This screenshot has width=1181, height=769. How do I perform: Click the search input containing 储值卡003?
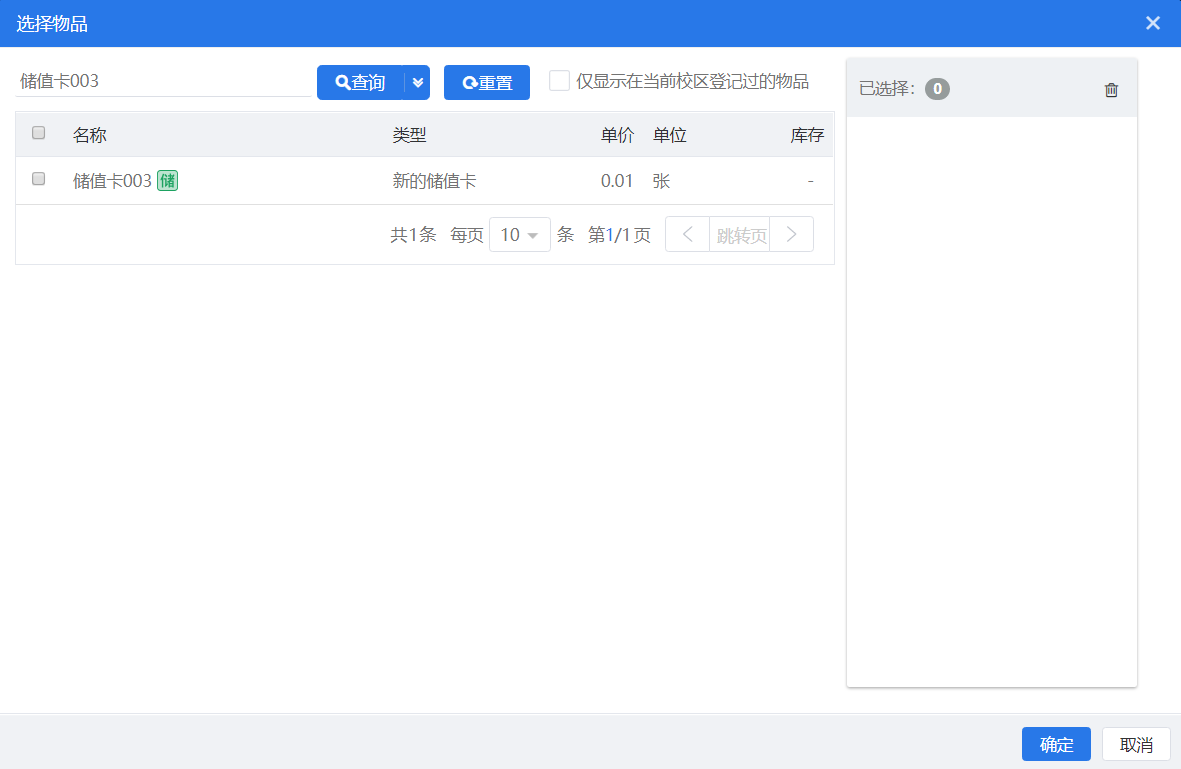[x=163, y=81]
